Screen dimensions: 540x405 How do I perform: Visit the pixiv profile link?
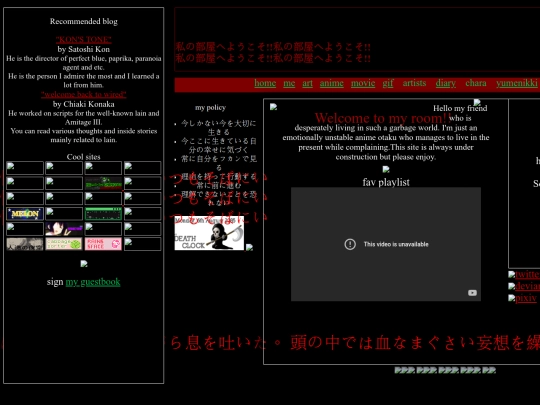coord(526,298)
